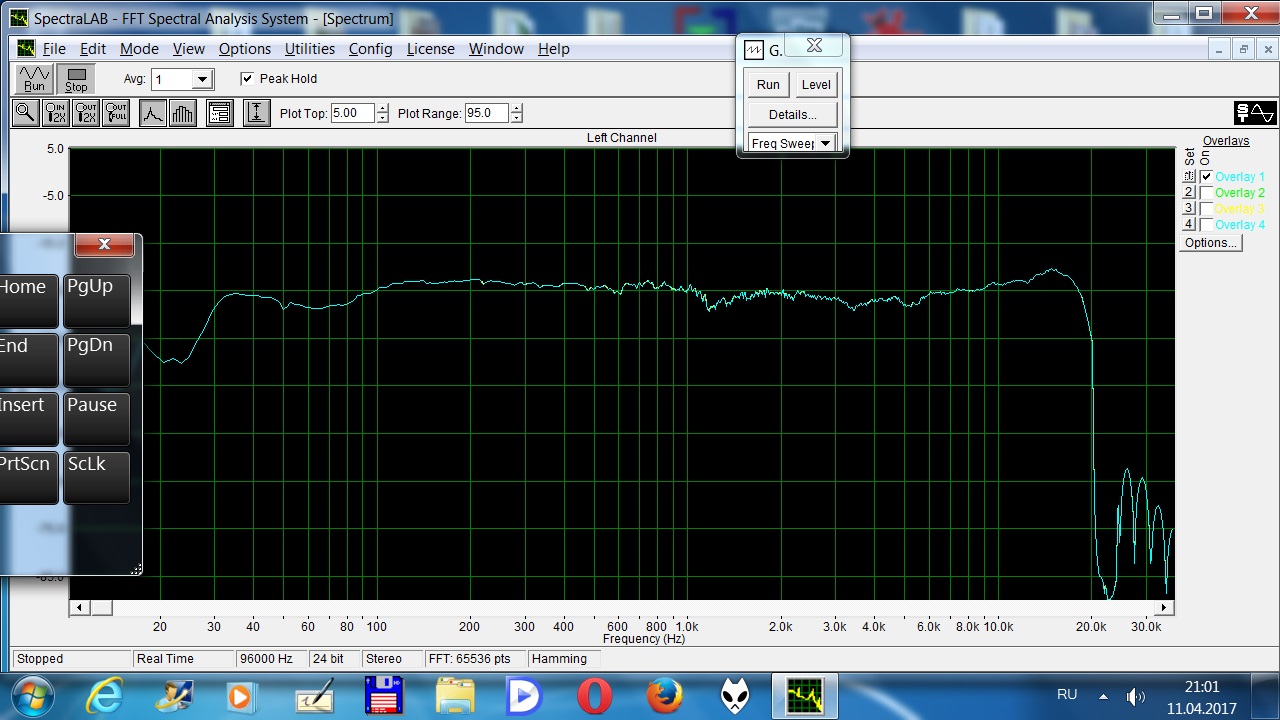Open Firefox from the Windows taskbar
This screenshot has width=1280, height=720.
664,696
